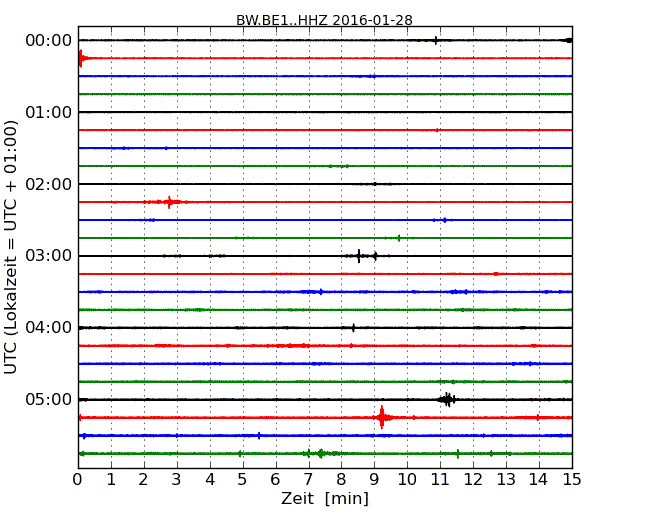This screenshot has height=520, width=650.
Task: Click the blue spike near minute 5.5 on 05:30 trace
Action: [x=259, y=435]
